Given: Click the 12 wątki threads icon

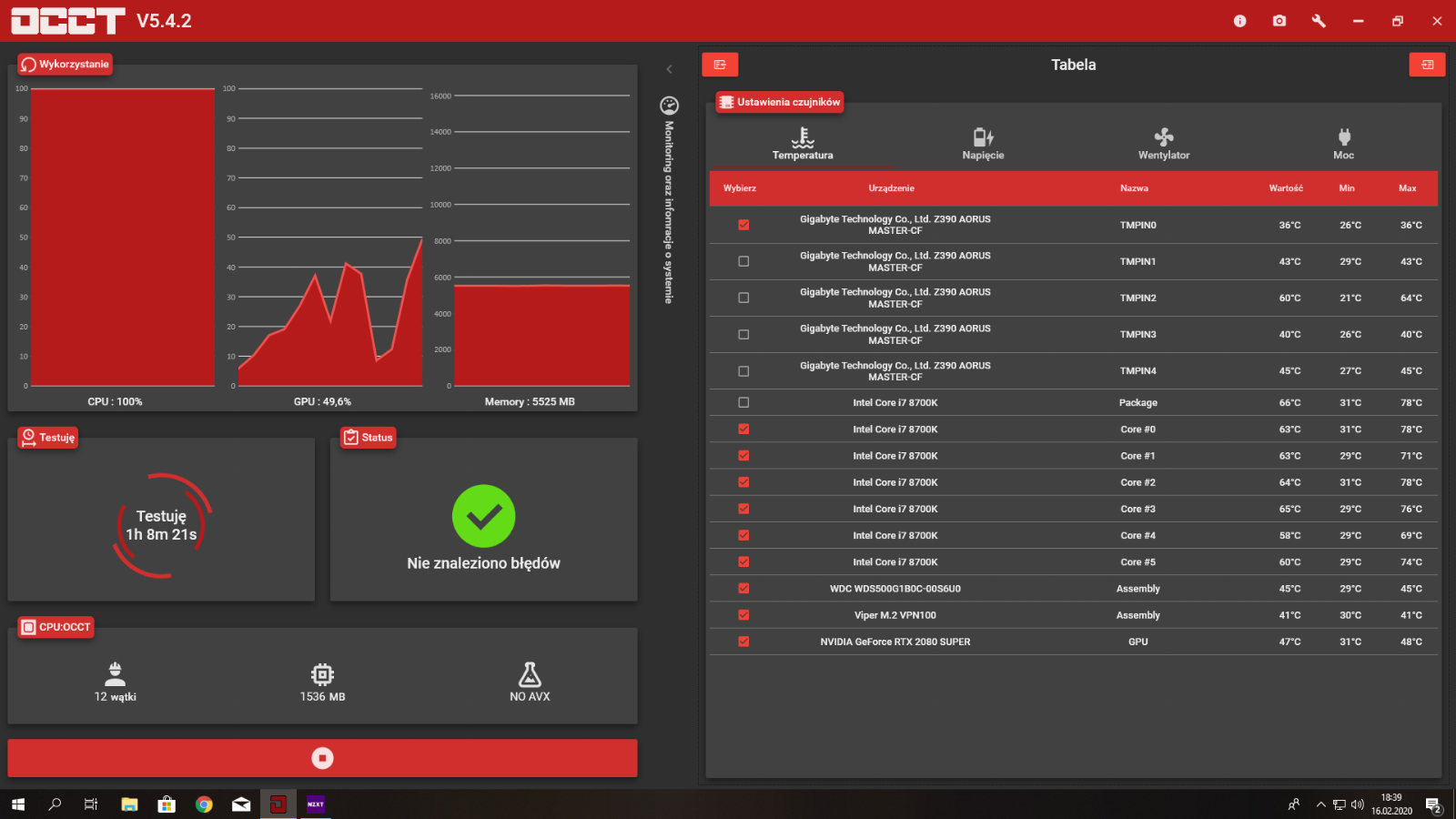Looking at the screenshot, I should [x=116, y=673].
